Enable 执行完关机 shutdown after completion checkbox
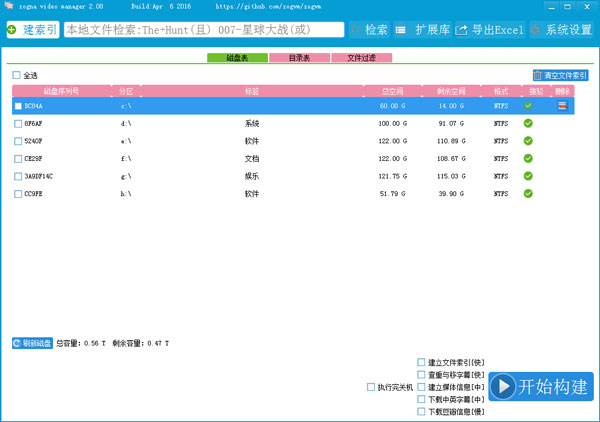The height and width of the screenshot is (422, 600). pyautogui.click(x=371, y=386)
